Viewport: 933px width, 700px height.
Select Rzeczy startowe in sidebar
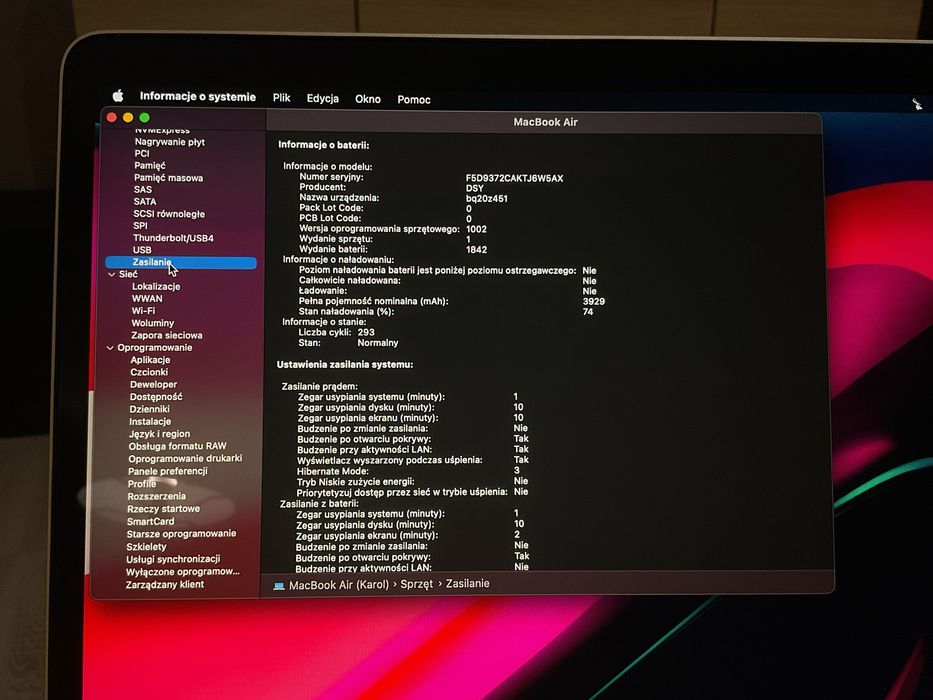coord(164,509)
